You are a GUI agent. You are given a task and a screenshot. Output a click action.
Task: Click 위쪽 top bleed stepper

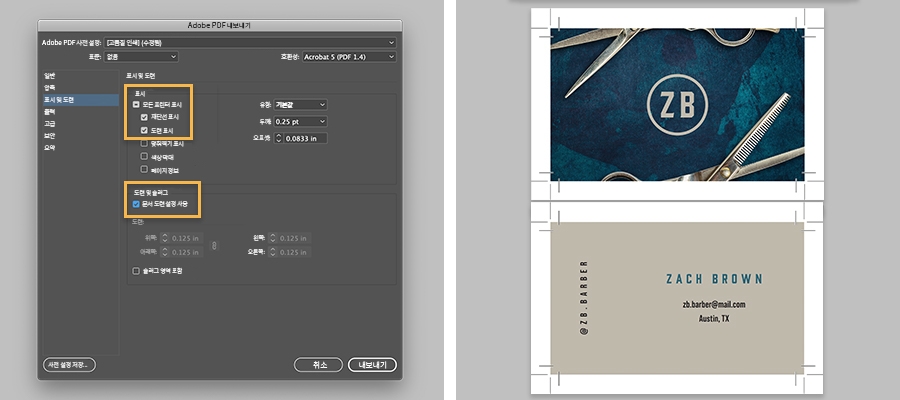[x=164, y=238]
